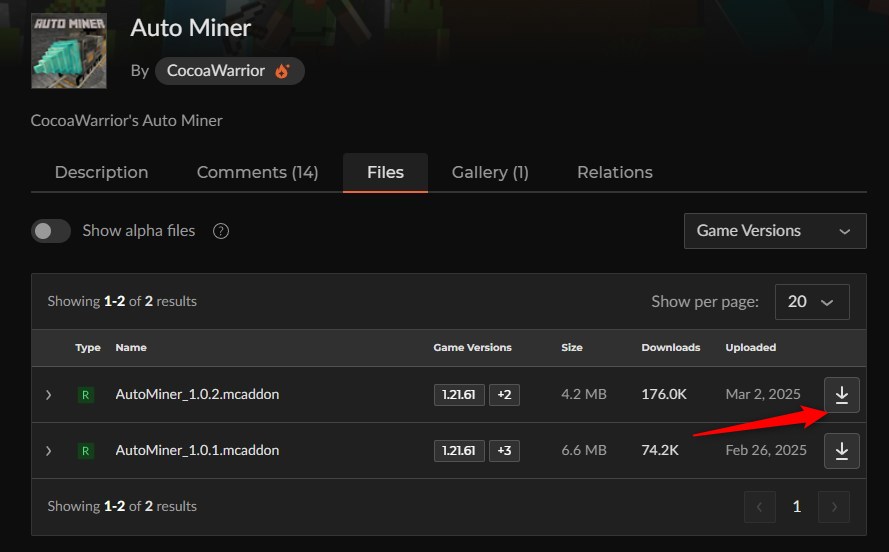The height and width of the screenshot is (552, 889).
Task: Open the Comments (14) tab
Action: click(257, 172)
